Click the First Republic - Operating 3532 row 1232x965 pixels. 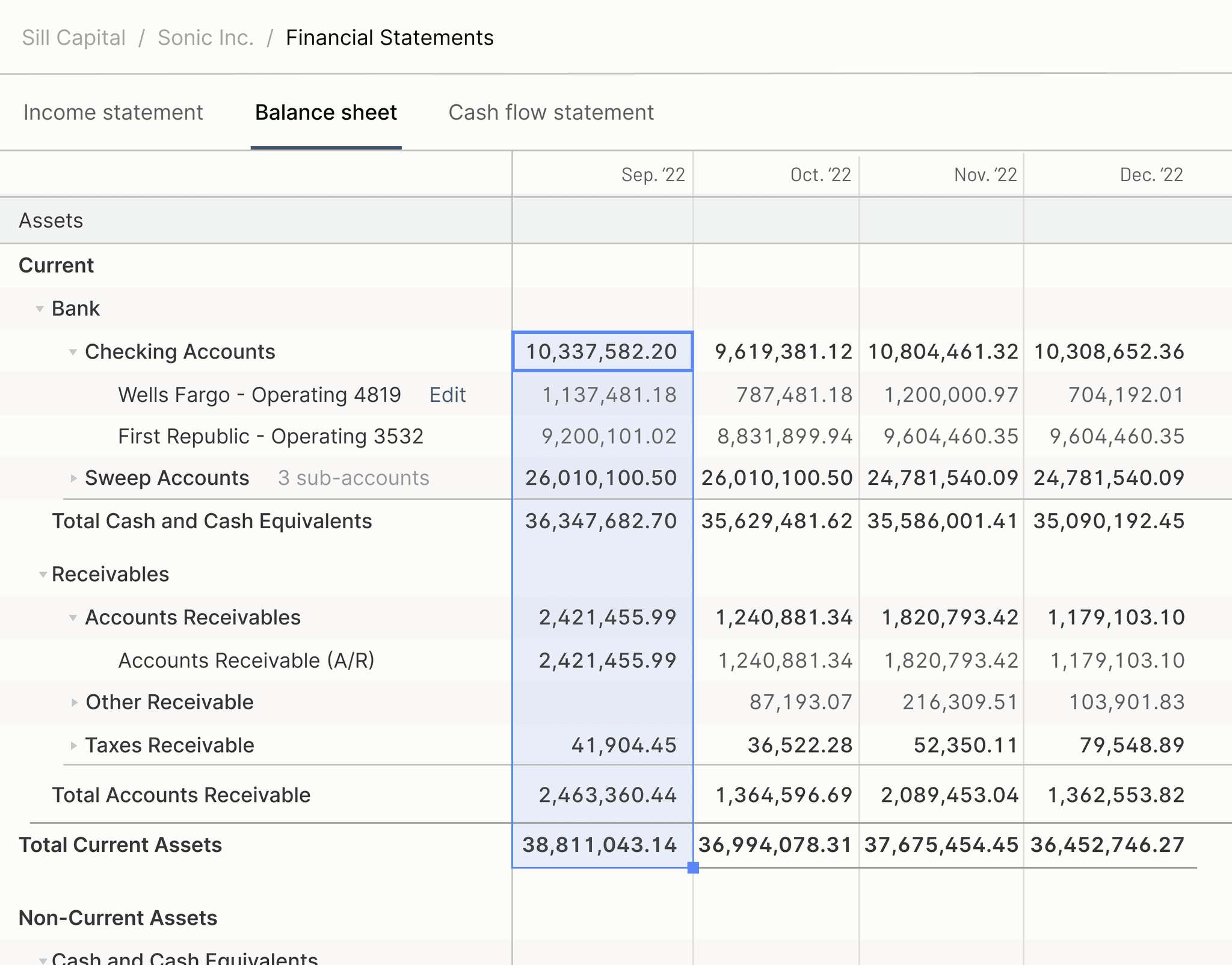point(271,436)
